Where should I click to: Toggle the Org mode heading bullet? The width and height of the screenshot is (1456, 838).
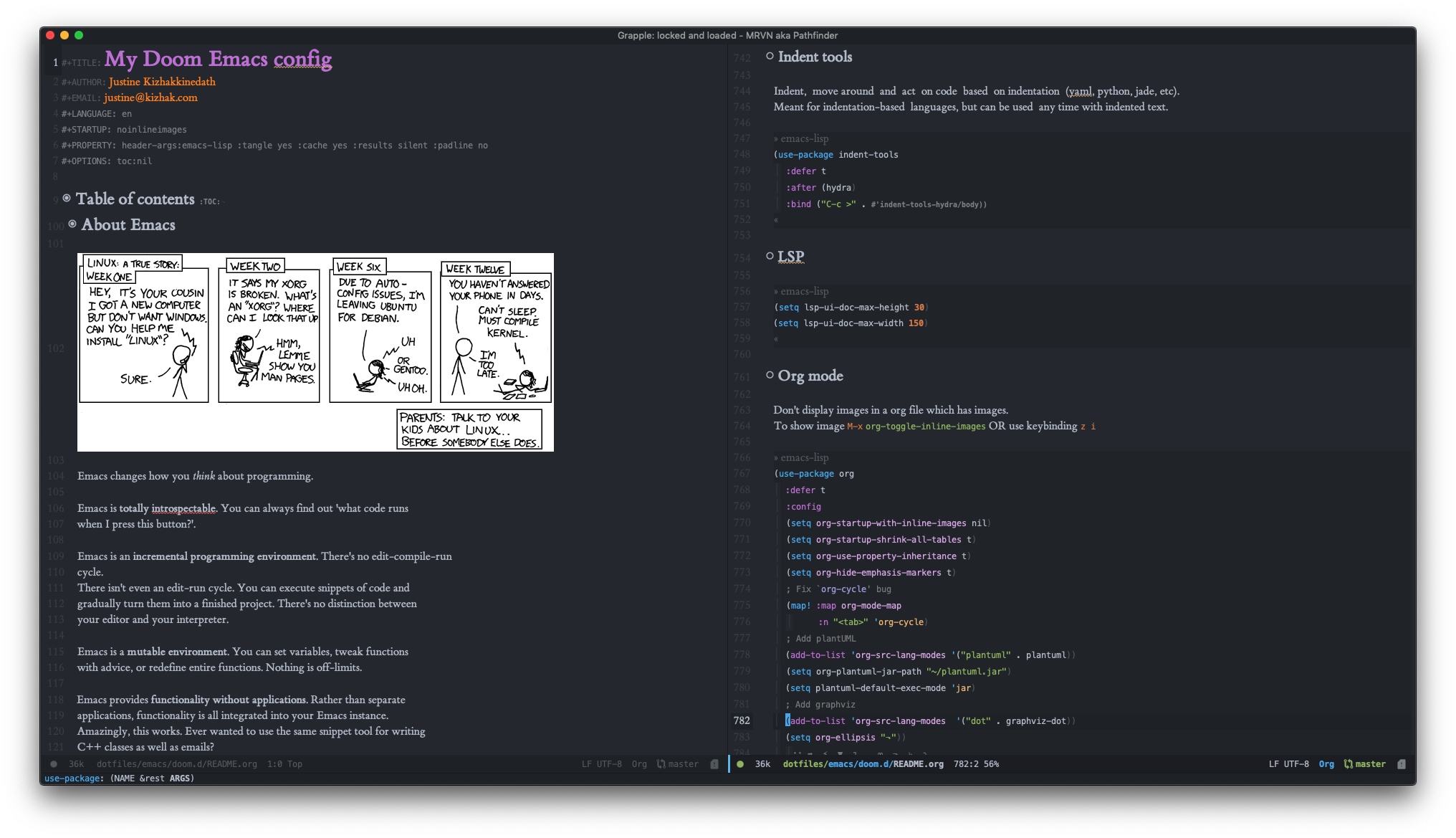point(770,375)
